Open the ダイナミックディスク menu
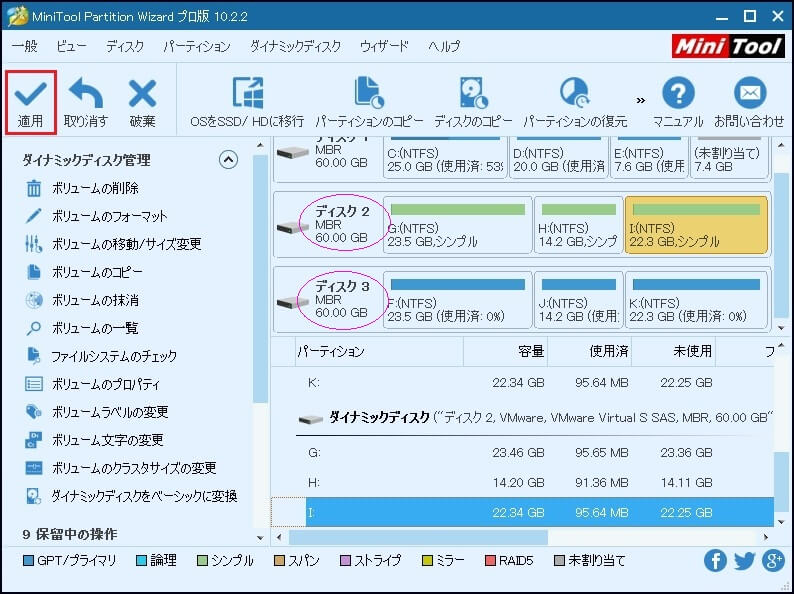The width and height of the screenshot is (794, 594). (x=295, y=46)
